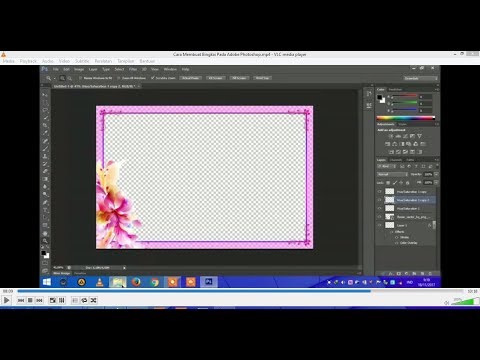The height and width of the screenshot is (360, 480).
Task: Open the layer fx styles button
Action: pos(391,273)
